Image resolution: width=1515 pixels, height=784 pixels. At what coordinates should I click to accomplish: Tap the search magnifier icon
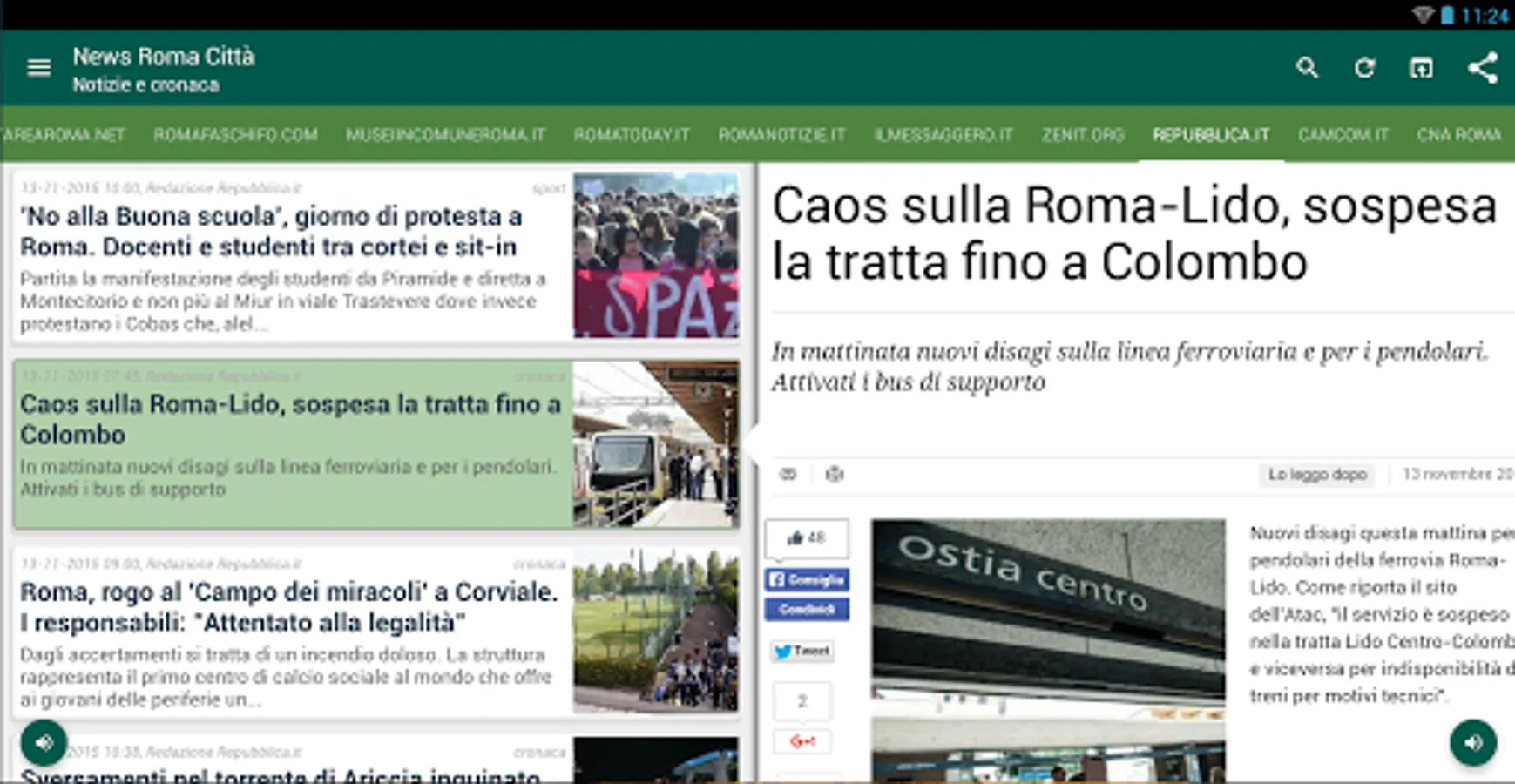coord(1307,68)
